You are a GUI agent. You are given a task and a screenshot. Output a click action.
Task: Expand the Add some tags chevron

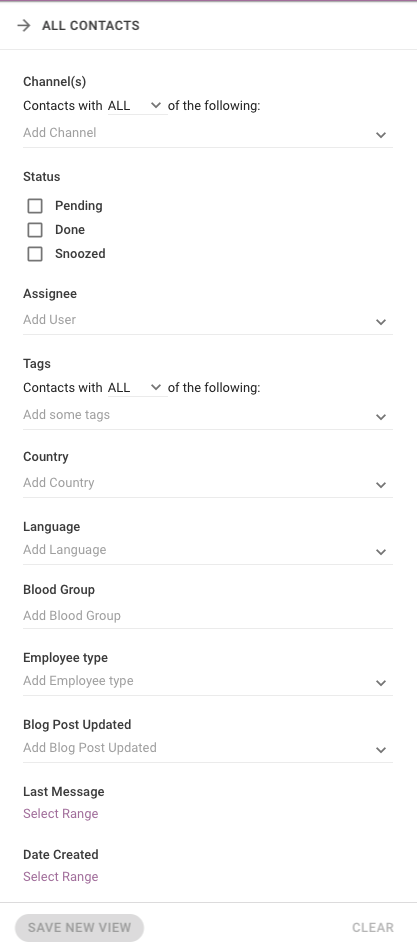tap(381, 417)
